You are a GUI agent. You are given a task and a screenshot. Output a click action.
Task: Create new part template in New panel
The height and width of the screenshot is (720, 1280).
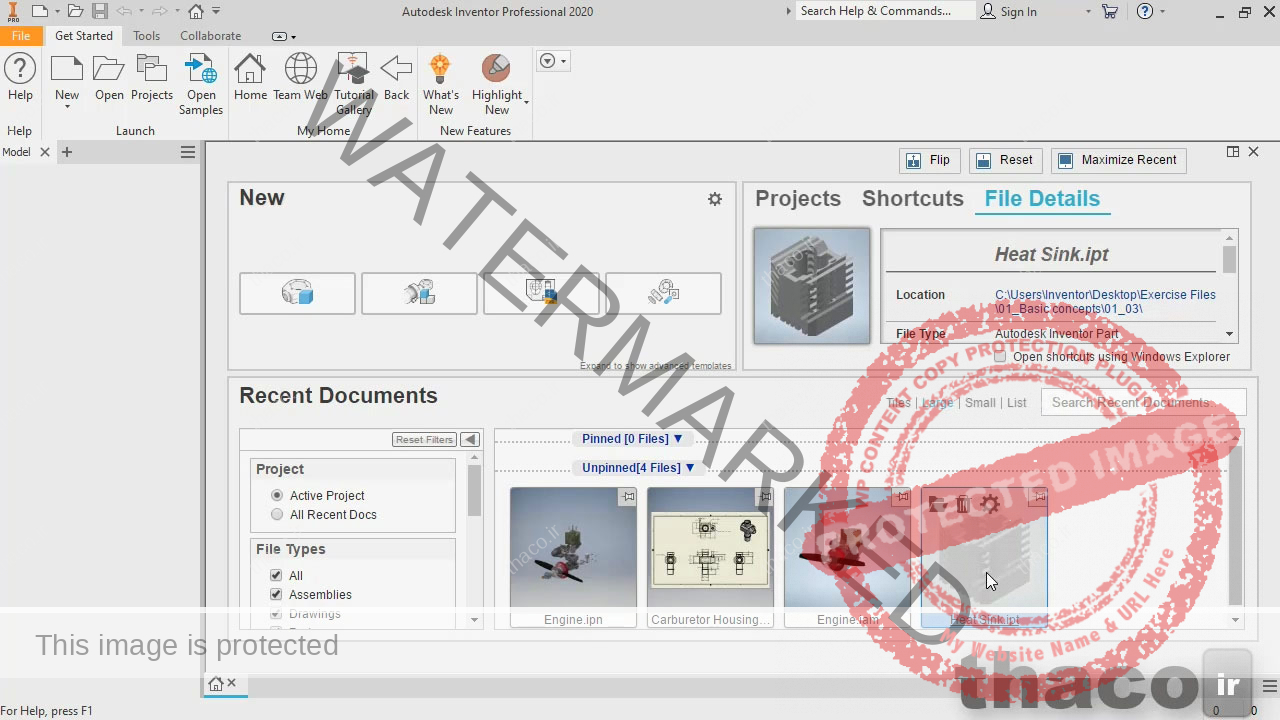point(297,293)
